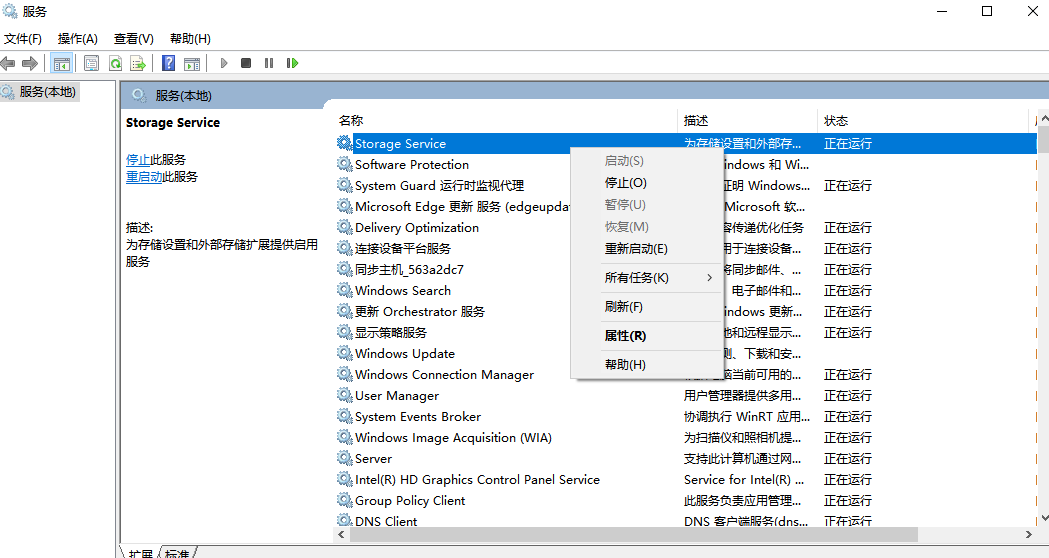Expand the 所有任务(K) submenu
Screen dimensions: 1049x558
[x=646, y=278]
